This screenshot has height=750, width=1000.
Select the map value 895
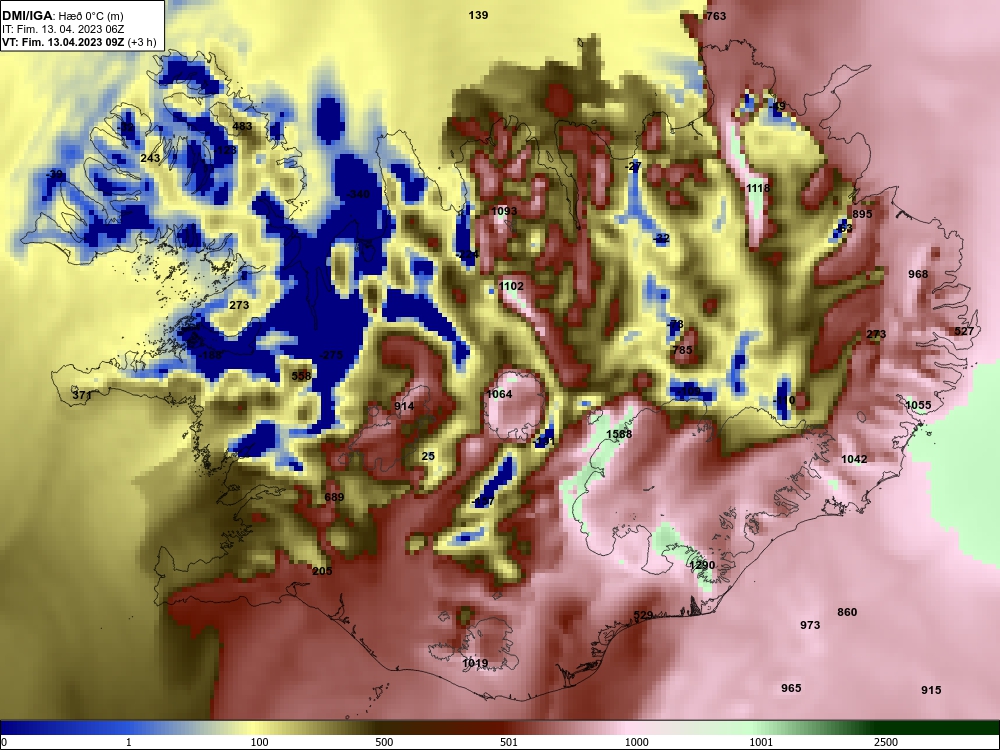point(862,214)
